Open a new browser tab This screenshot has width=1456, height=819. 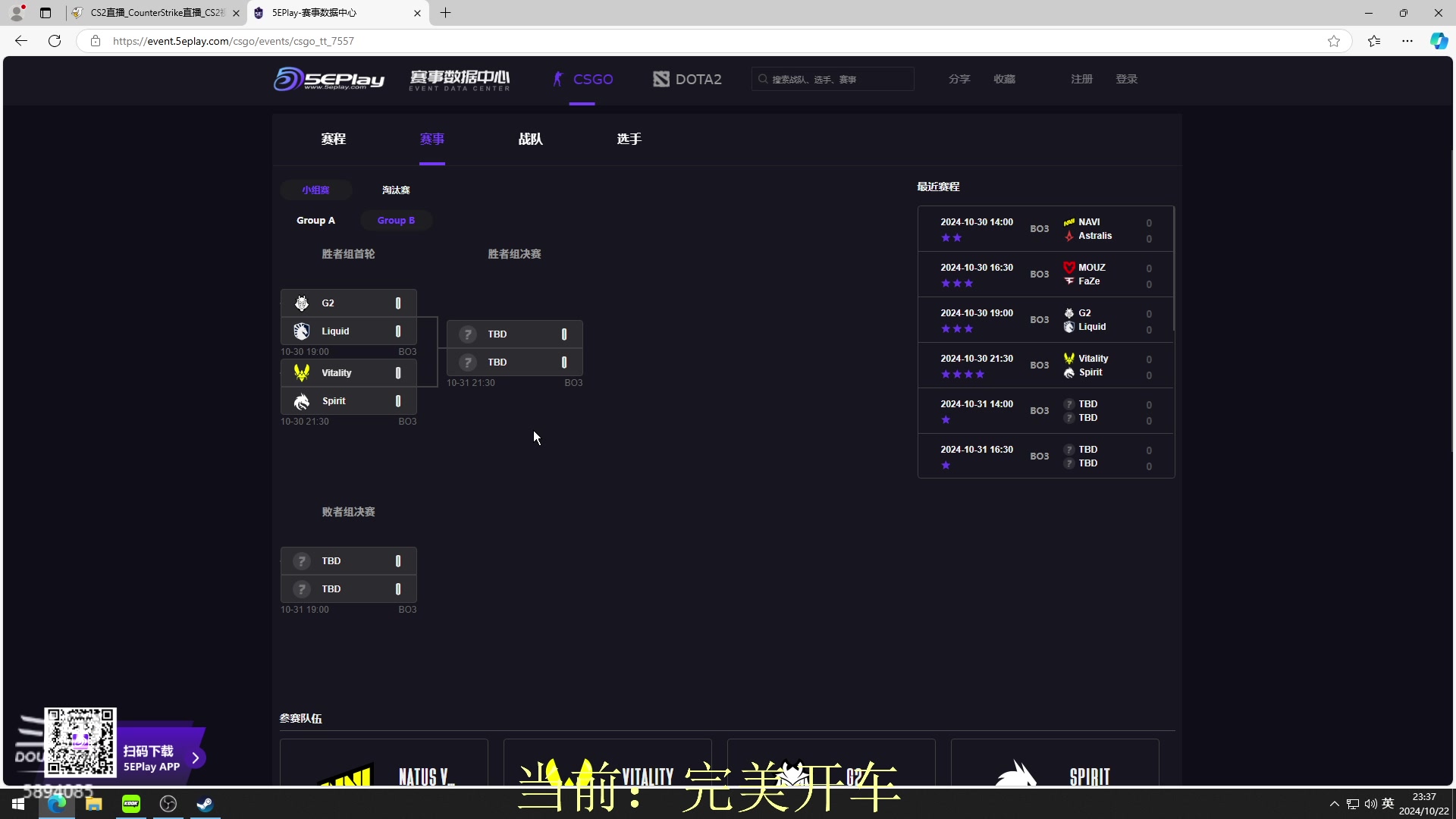point(446,13)
